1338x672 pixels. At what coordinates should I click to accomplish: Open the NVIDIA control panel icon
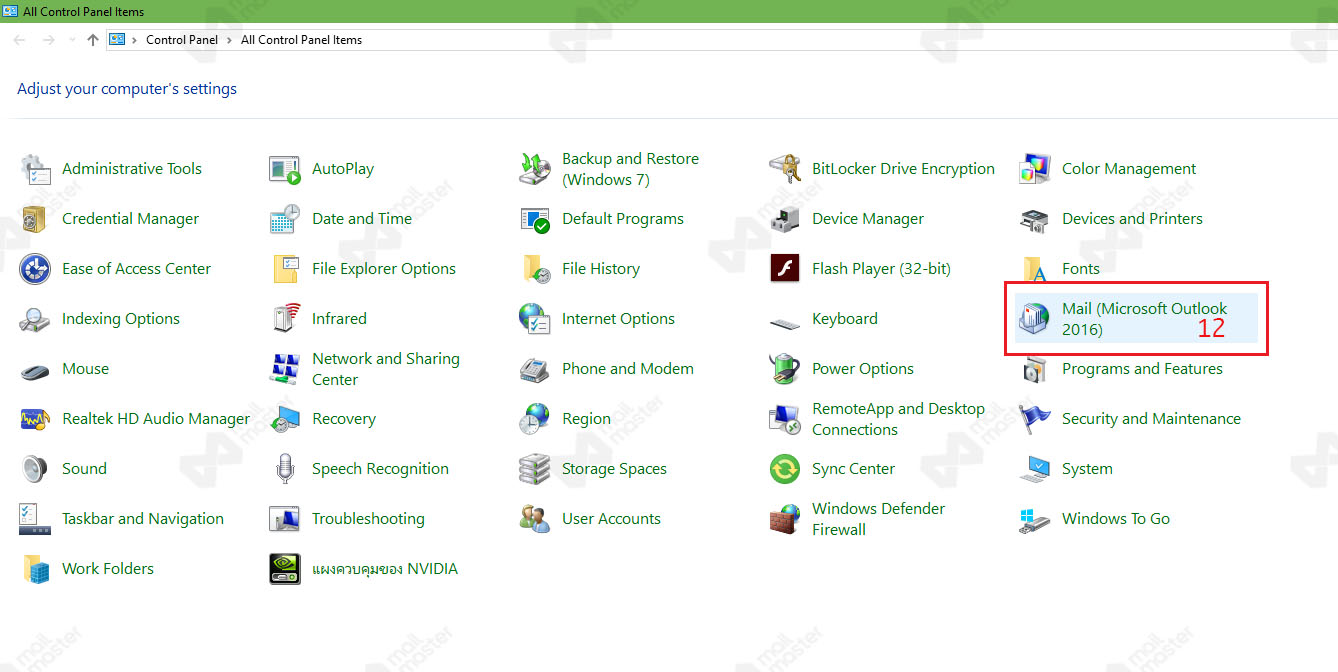click(285, 569)
